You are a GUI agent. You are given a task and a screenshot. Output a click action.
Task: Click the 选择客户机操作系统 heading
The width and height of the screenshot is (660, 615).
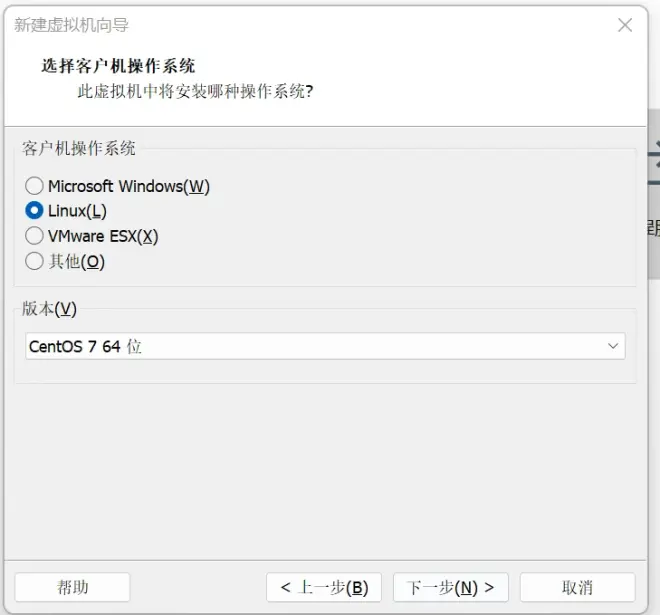pyautogui.click(x=118, y=66)
